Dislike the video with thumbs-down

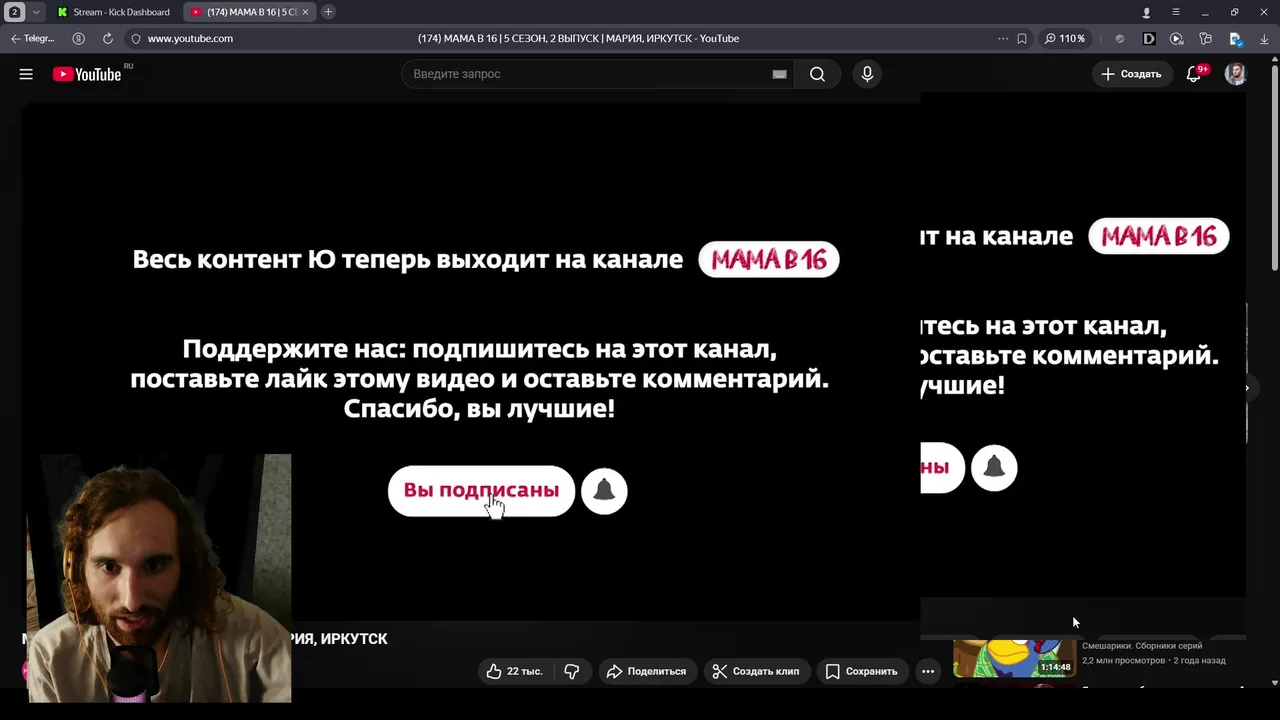[x=572, y=671]
